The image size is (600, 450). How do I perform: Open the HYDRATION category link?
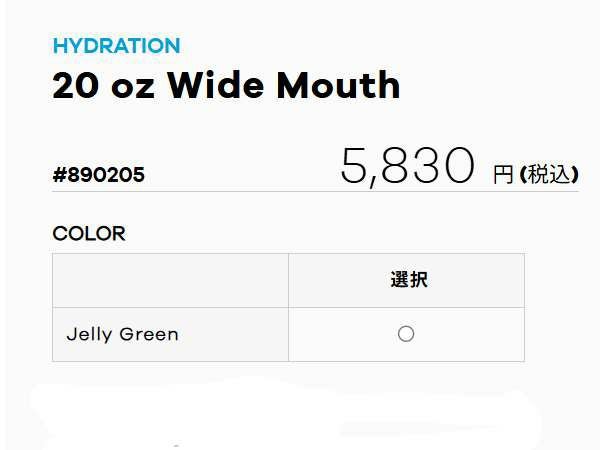click(116, 46)
